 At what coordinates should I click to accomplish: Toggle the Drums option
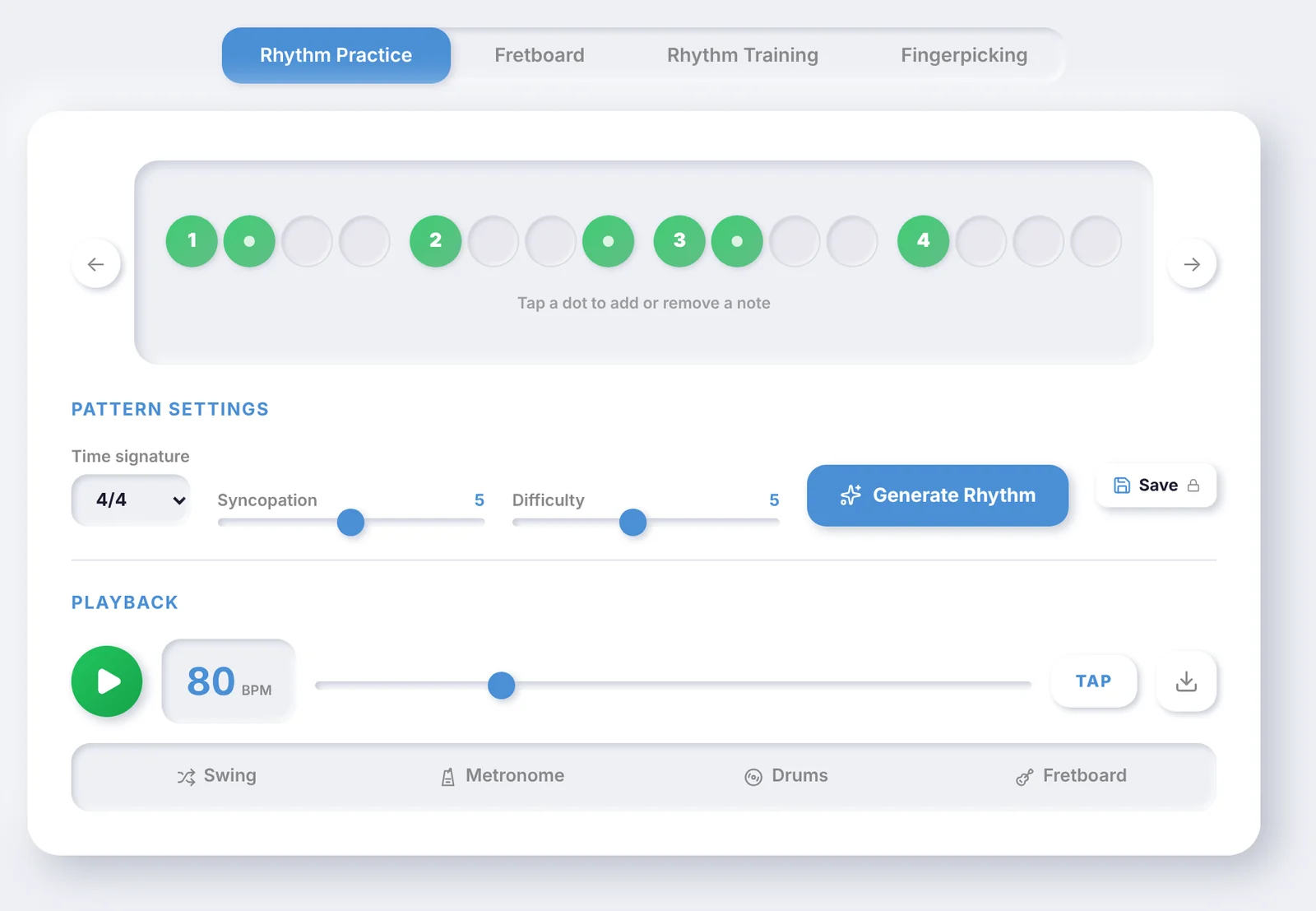point(785,776)
